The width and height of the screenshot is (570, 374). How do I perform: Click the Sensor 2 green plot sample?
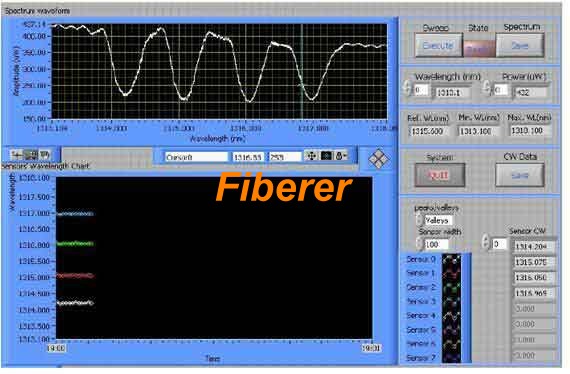(x=451, y=287)
